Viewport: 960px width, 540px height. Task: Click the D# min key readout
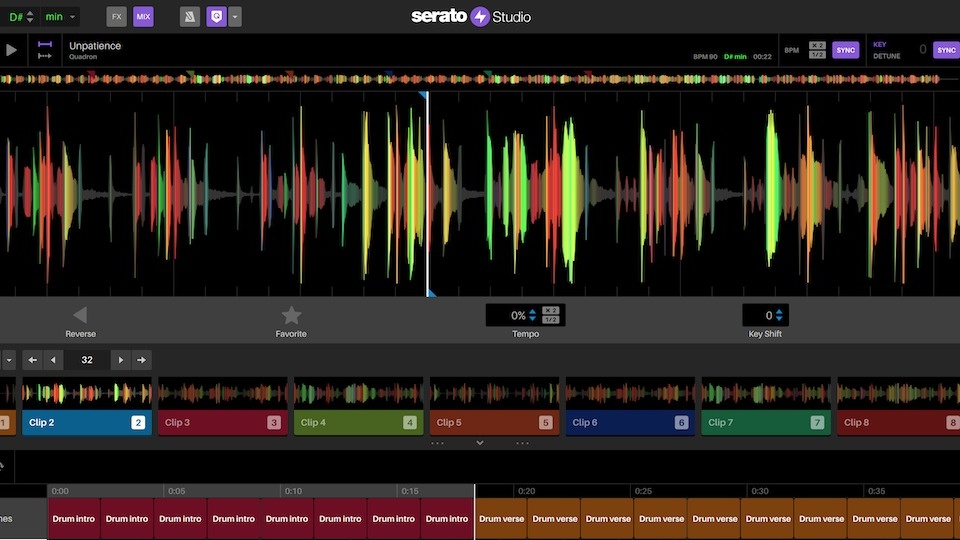pyautogui.click(x=735, y=57)
